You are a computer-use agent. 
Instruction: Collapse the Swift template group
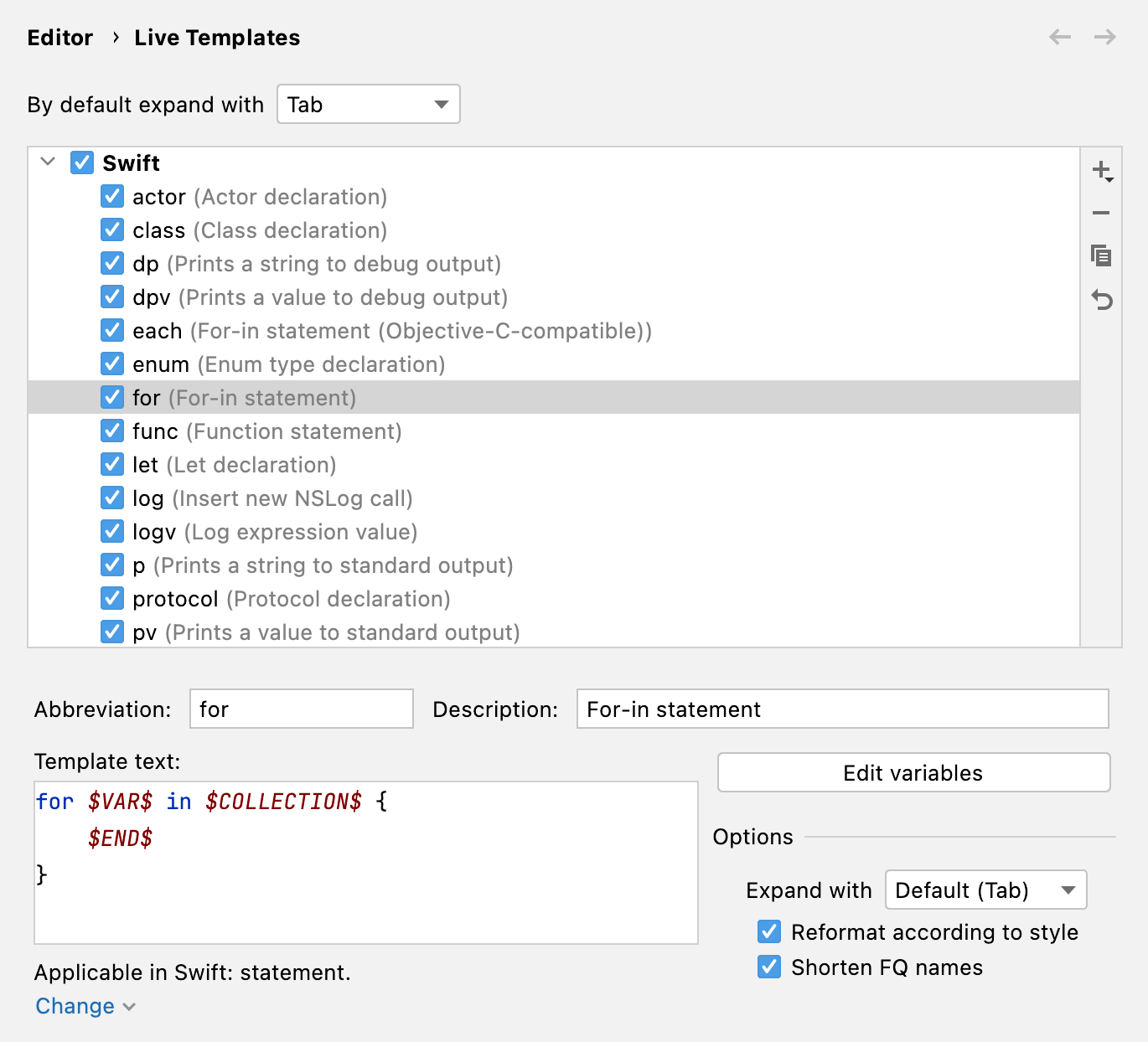click(48, 162)
